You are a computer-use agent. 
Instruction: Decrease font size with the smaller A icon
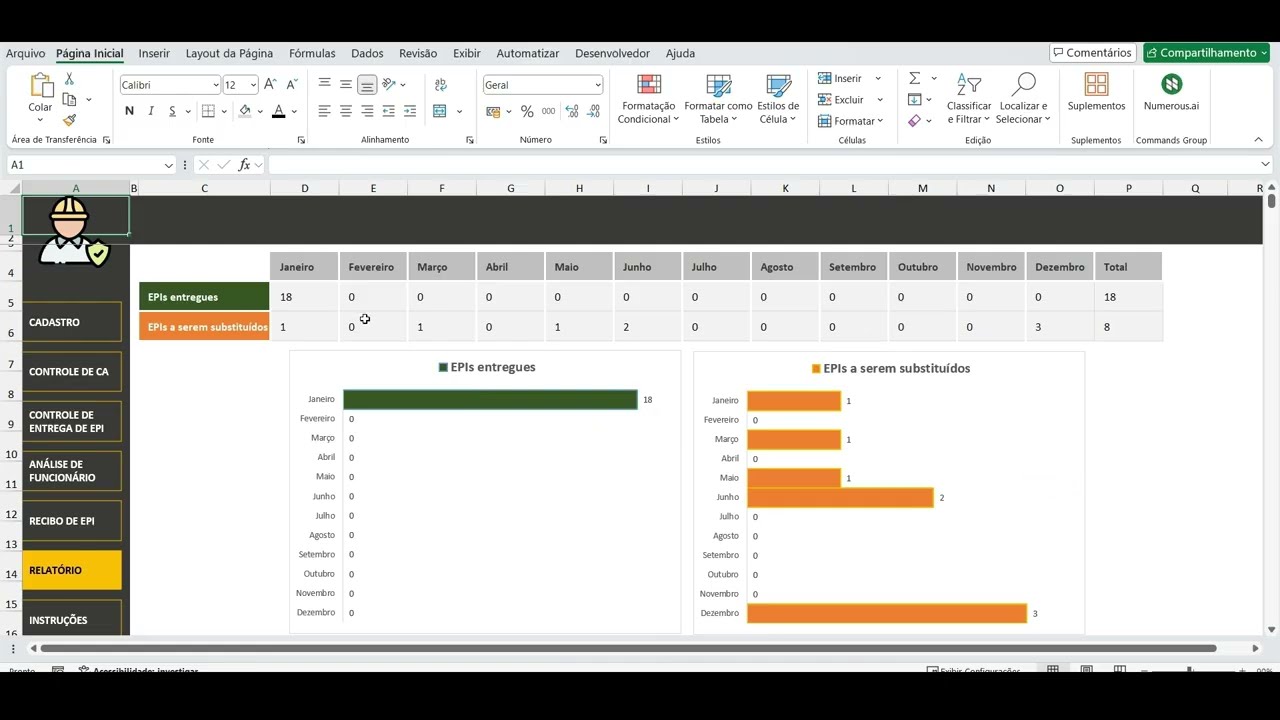coord(292,85)
